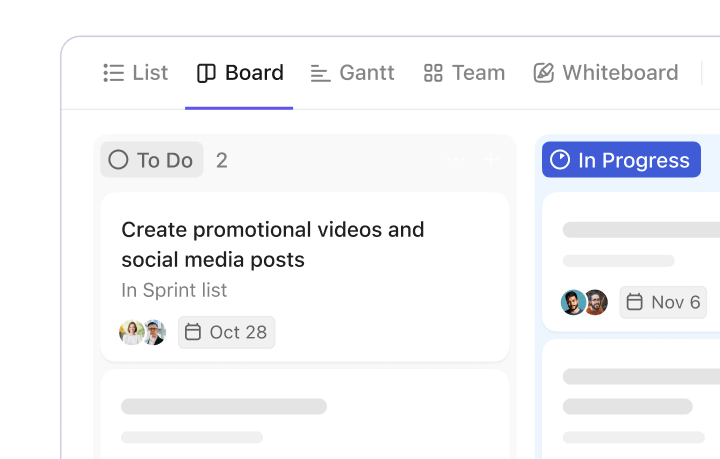Go to the Team view tab
The image size is (720, 459).
click(464, 73)
